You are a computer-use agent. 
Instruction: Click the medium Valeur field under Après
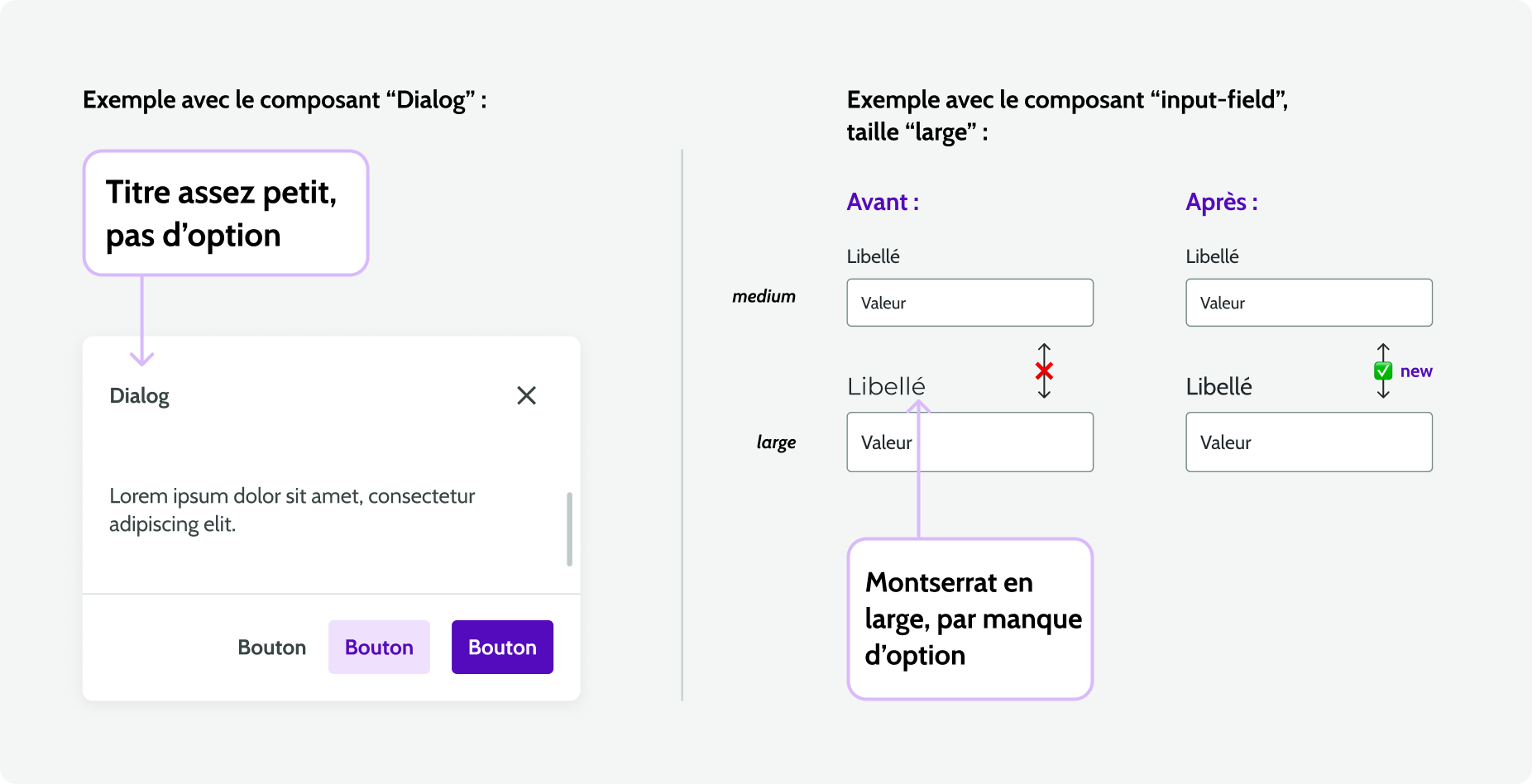[x=1309, y=303]
